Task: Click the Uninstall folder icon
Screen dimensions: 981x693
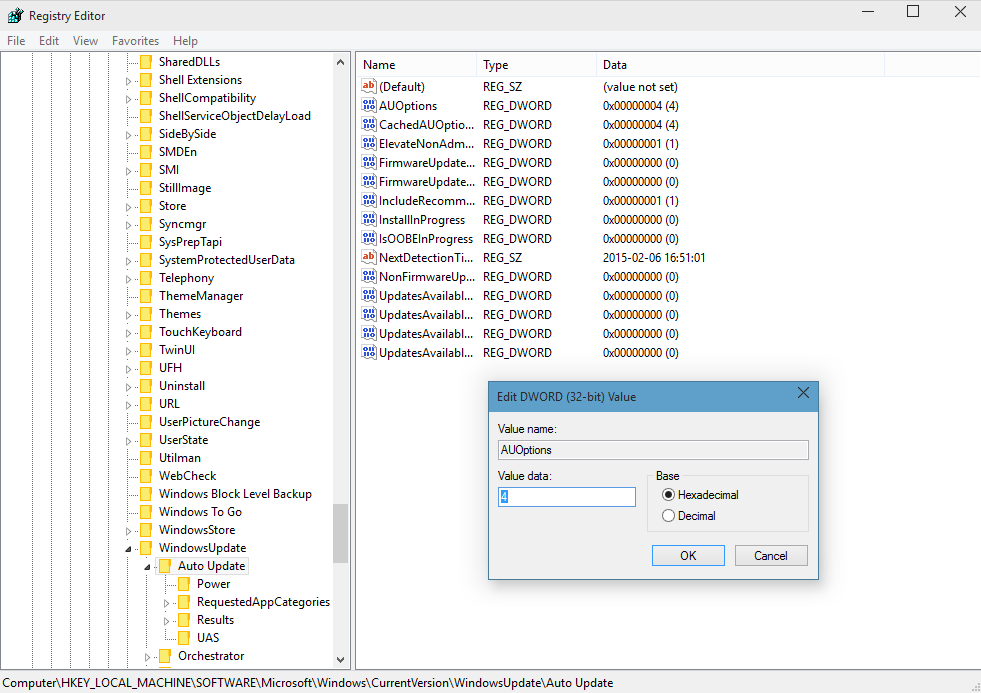Action: pos(146,386)
